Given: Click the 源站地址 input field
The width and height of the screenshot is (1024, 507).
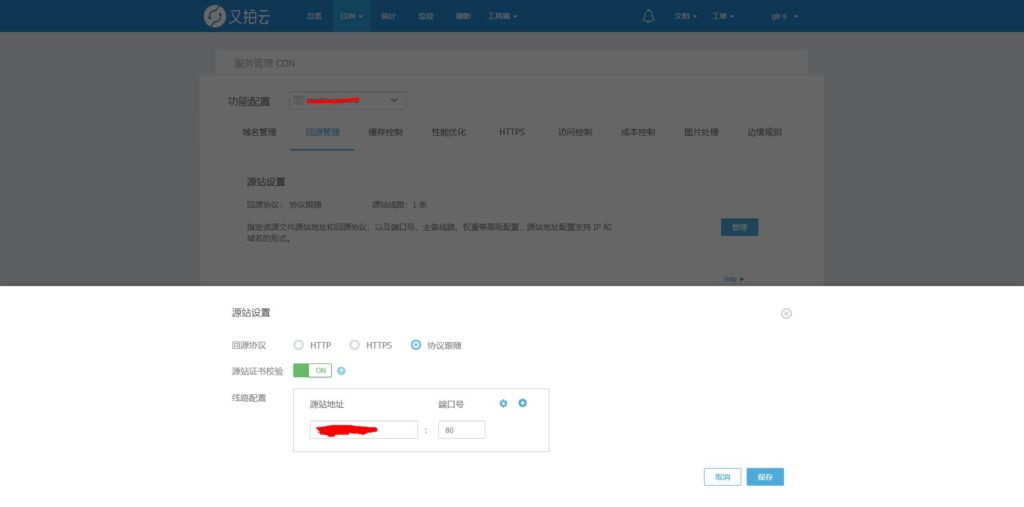Looking at the screenshot, I should pyautogui.click(x=364, y=430).
